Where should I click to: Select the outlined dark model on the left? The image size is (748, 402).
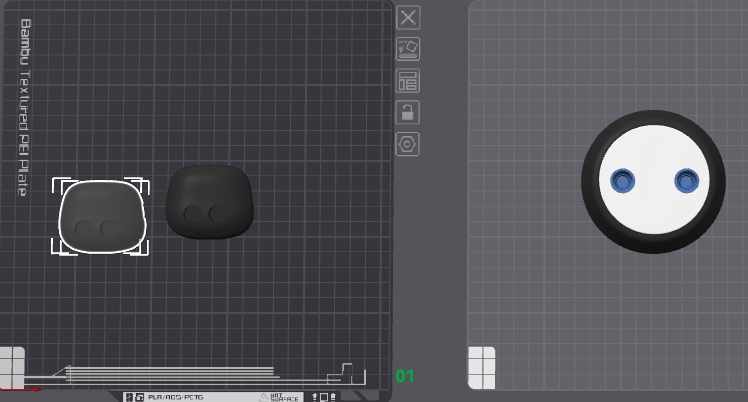[x=102, y=216]
